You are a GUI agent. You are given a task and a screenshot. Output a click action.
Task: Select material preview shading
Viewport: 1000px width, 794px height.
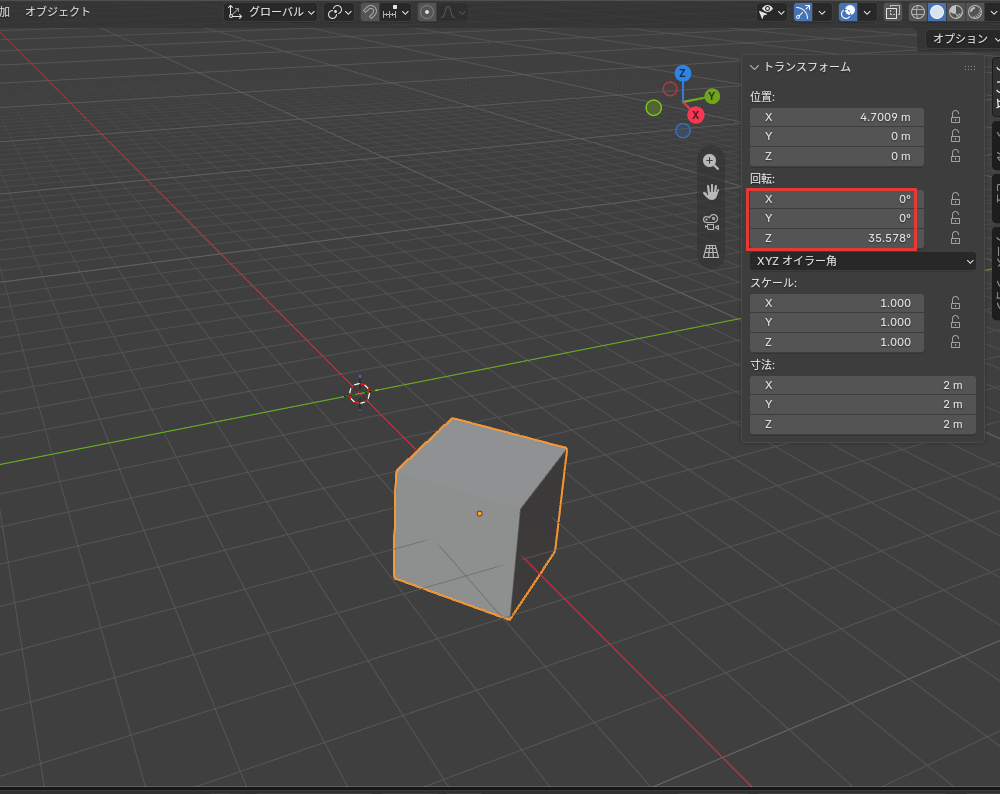956,12
